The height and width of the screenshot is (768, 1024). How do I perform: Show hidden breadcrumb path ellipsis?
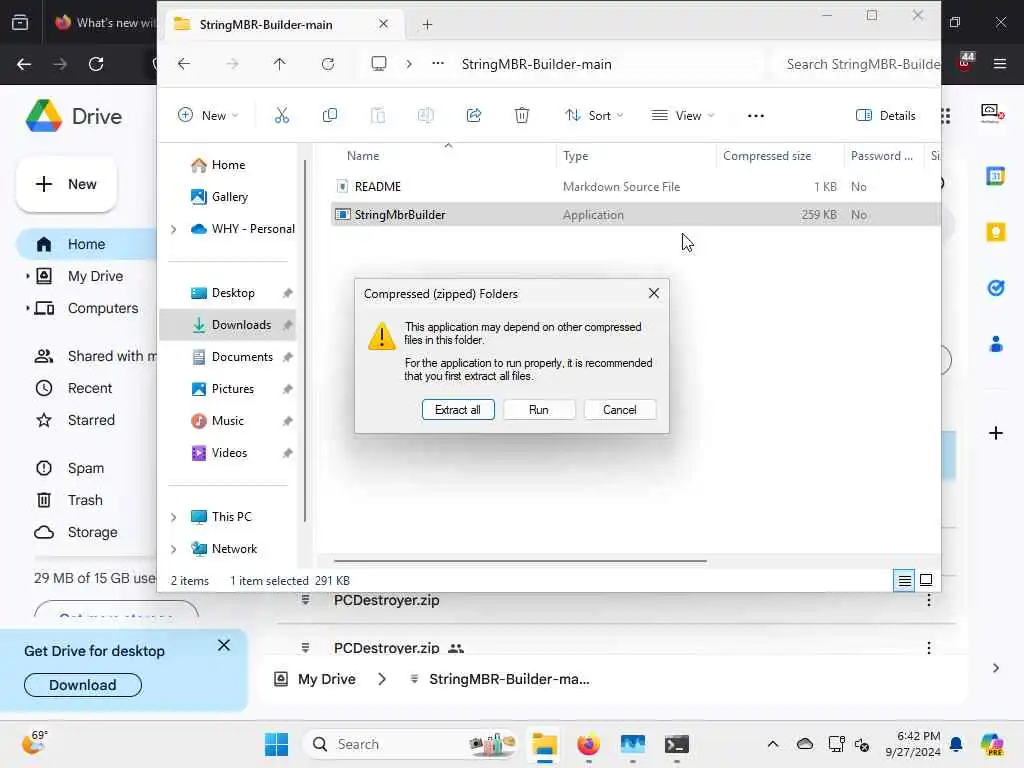(438, 64)
